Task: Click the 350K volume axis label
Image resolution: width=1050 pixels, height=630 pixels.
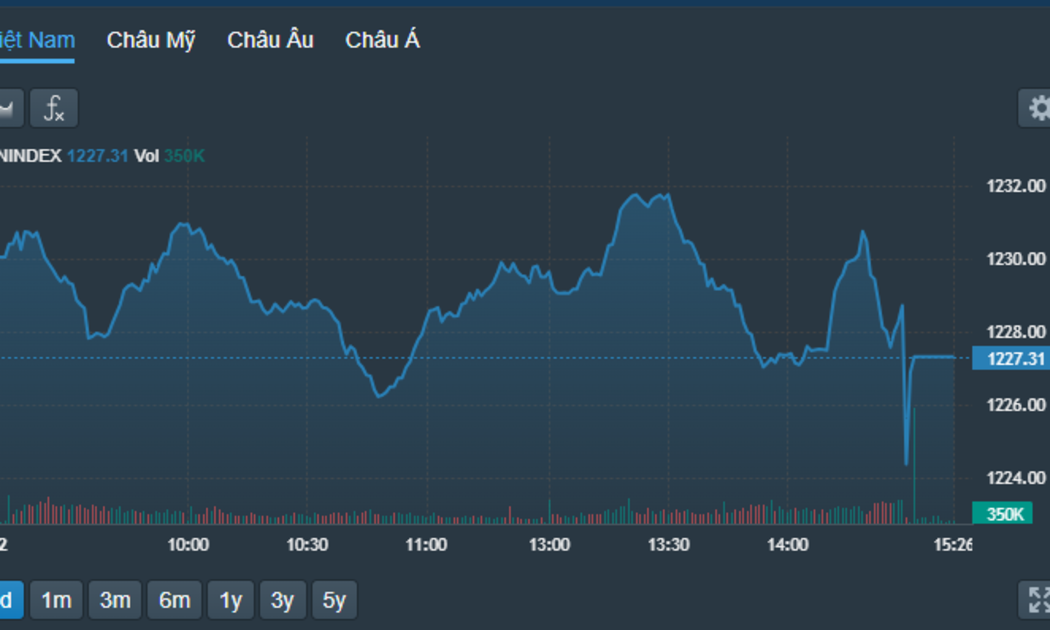Action: pyautogui.click(x=1002, y=514)
